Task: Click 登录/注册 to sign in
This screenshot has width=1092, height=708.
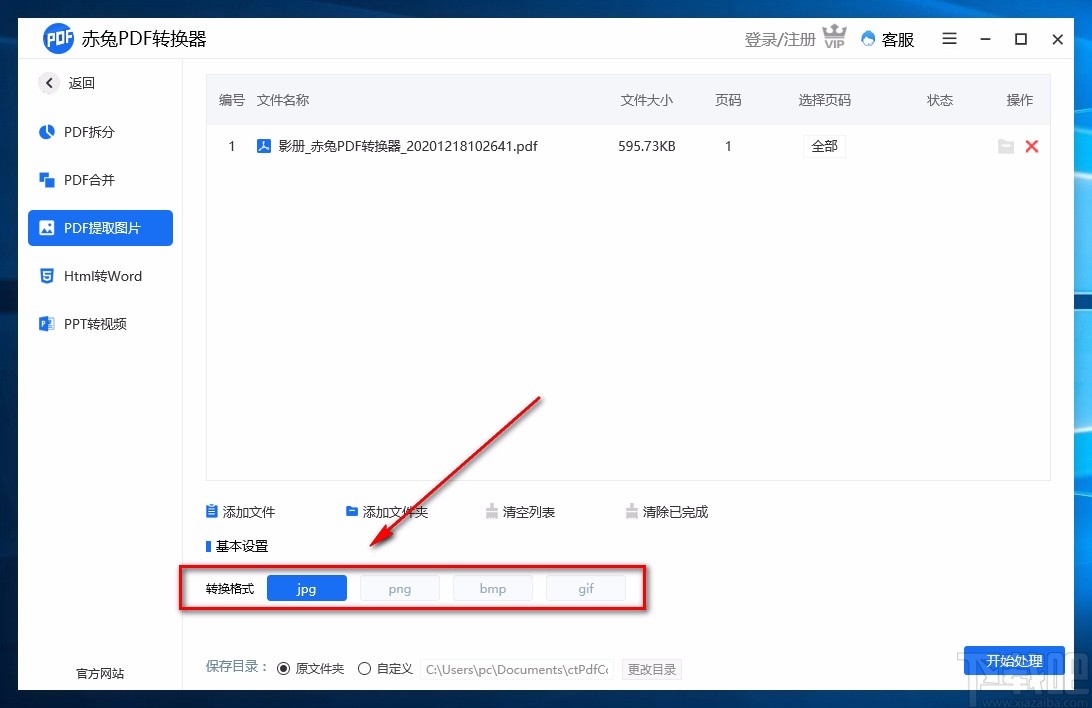Action: (x=779, y=36)
